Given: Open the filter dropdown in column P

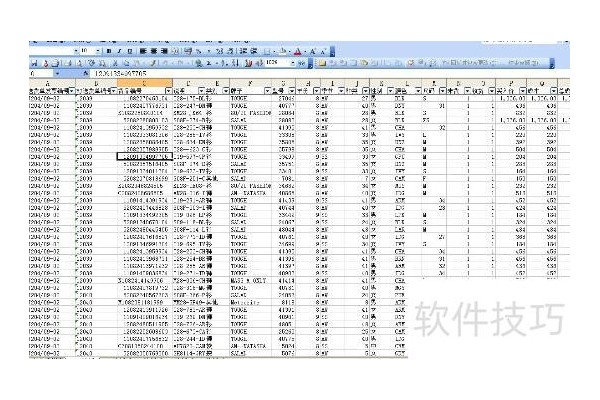Looking at the screenshot, I should pos(523,91).
